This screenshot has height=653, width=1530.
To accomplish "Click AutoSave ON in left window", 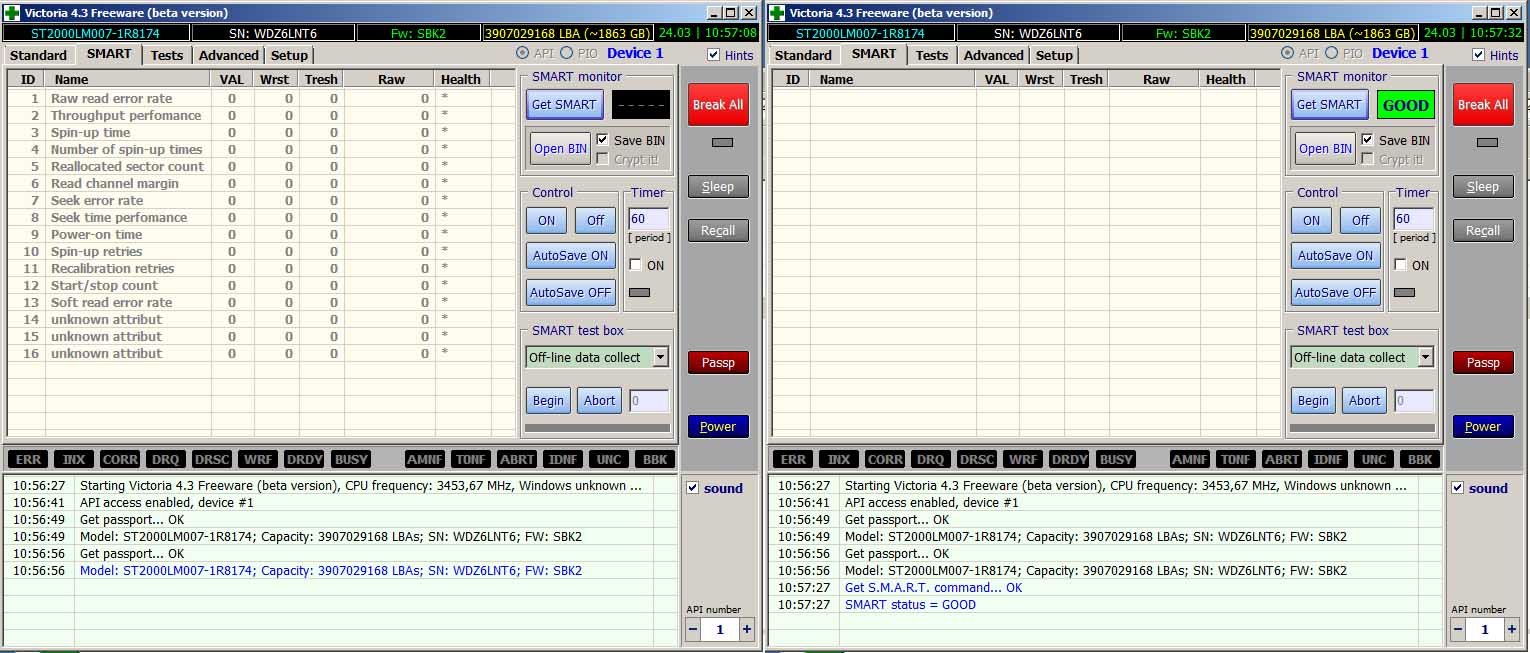I will click(570, 255).
